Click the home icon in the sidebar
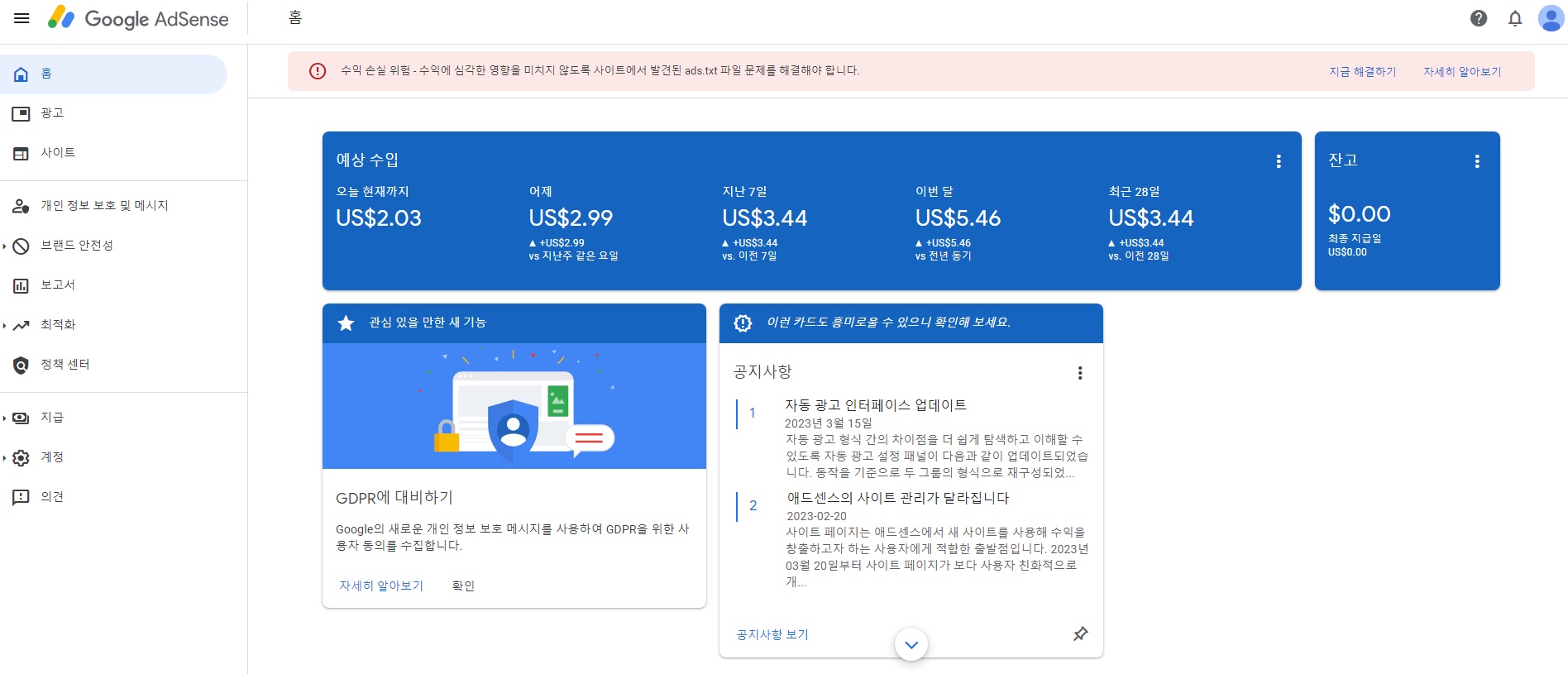The width and height of the screenshot is (1568, 674). pos(22,74)
